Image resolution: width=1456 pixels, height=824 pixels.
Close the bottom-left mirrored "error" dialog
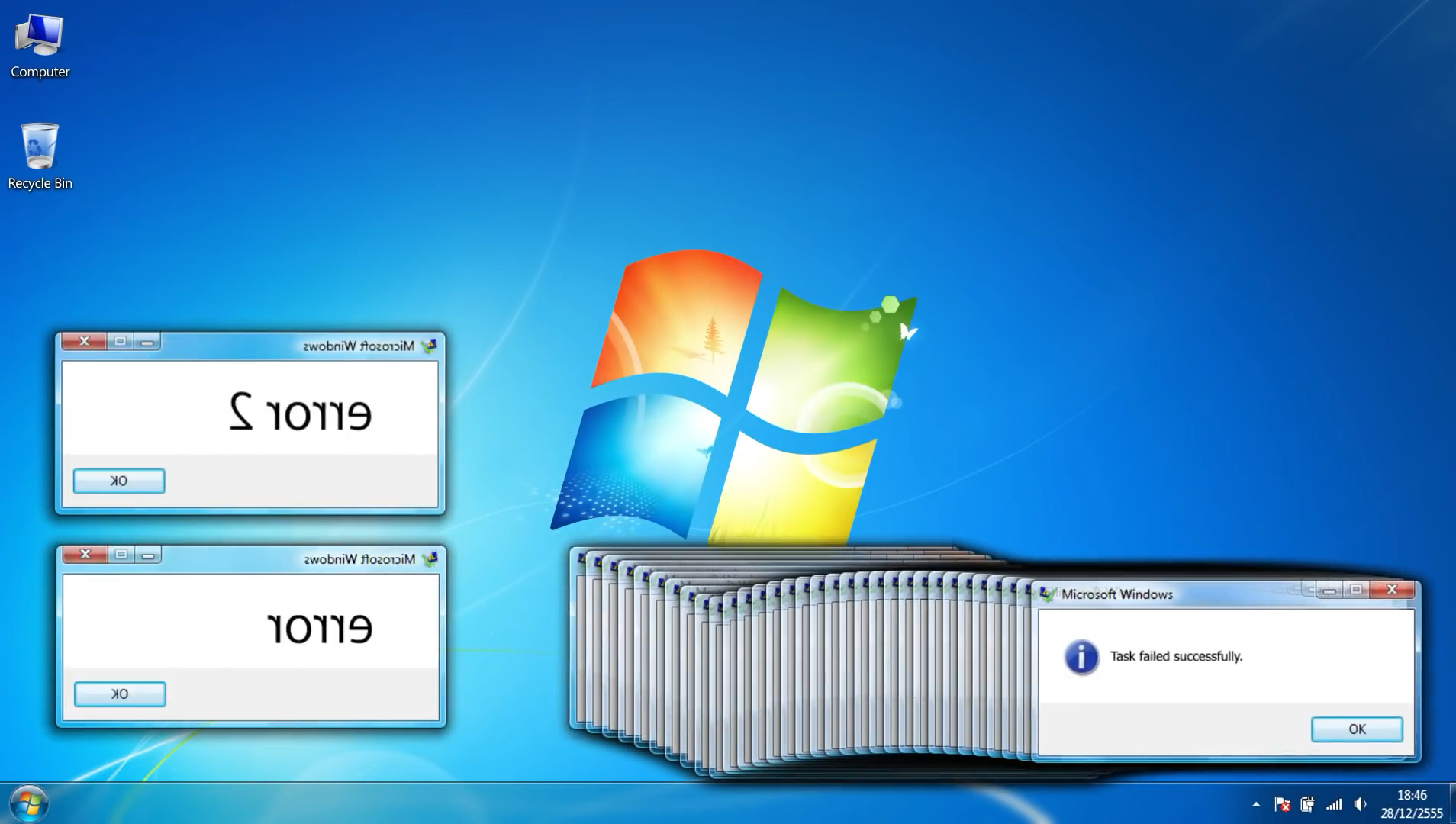coord(85,554)
